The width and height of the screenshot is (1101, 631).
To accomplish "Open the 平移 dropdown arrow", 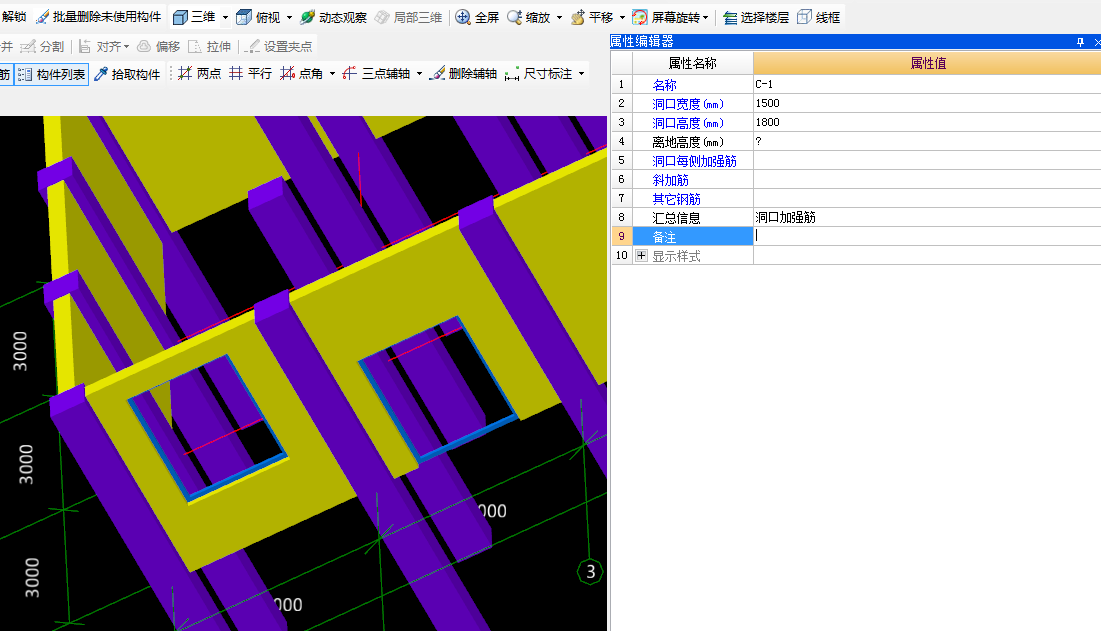I will click(622, 18).
